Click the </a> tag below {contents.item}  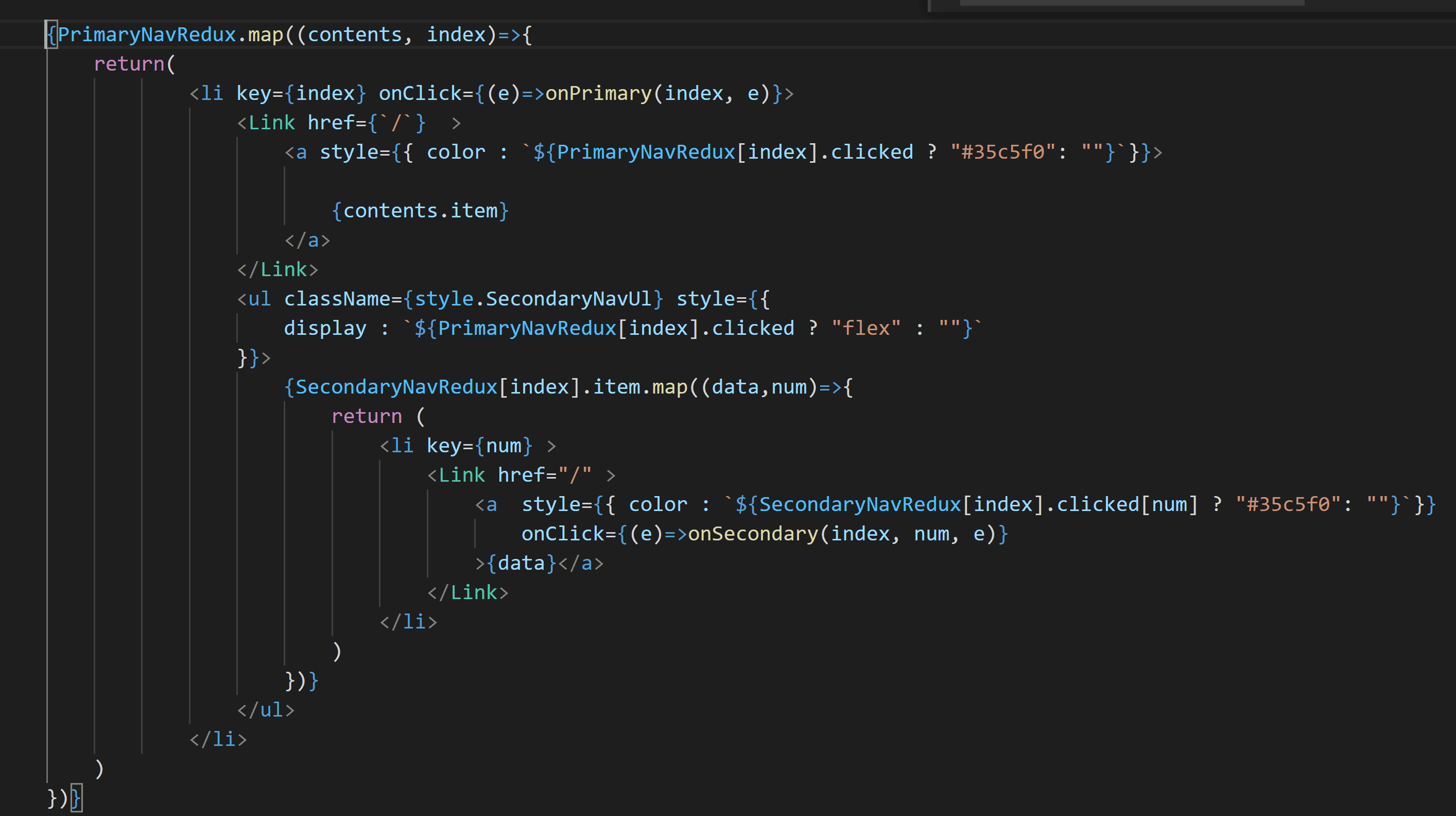point(307,241)
